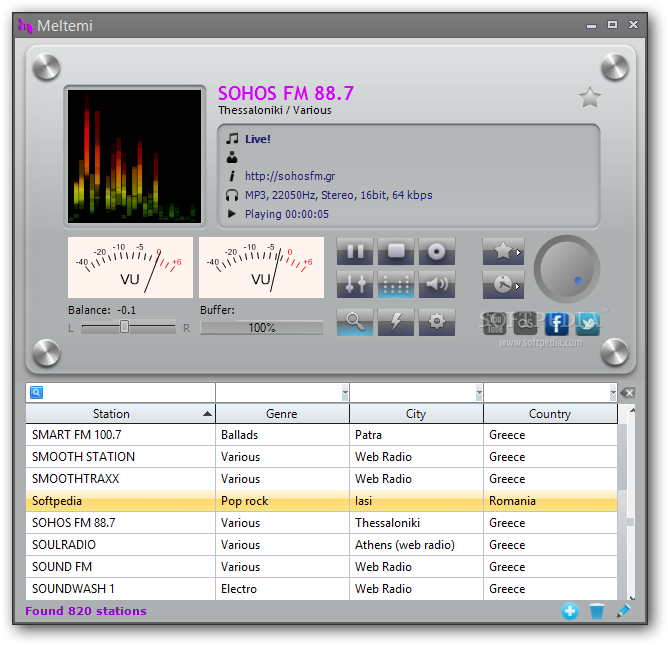The width and height of the screenshot is (668, 645).
Task: Click the speaker mute button
Action: click(x=437, y=284)
